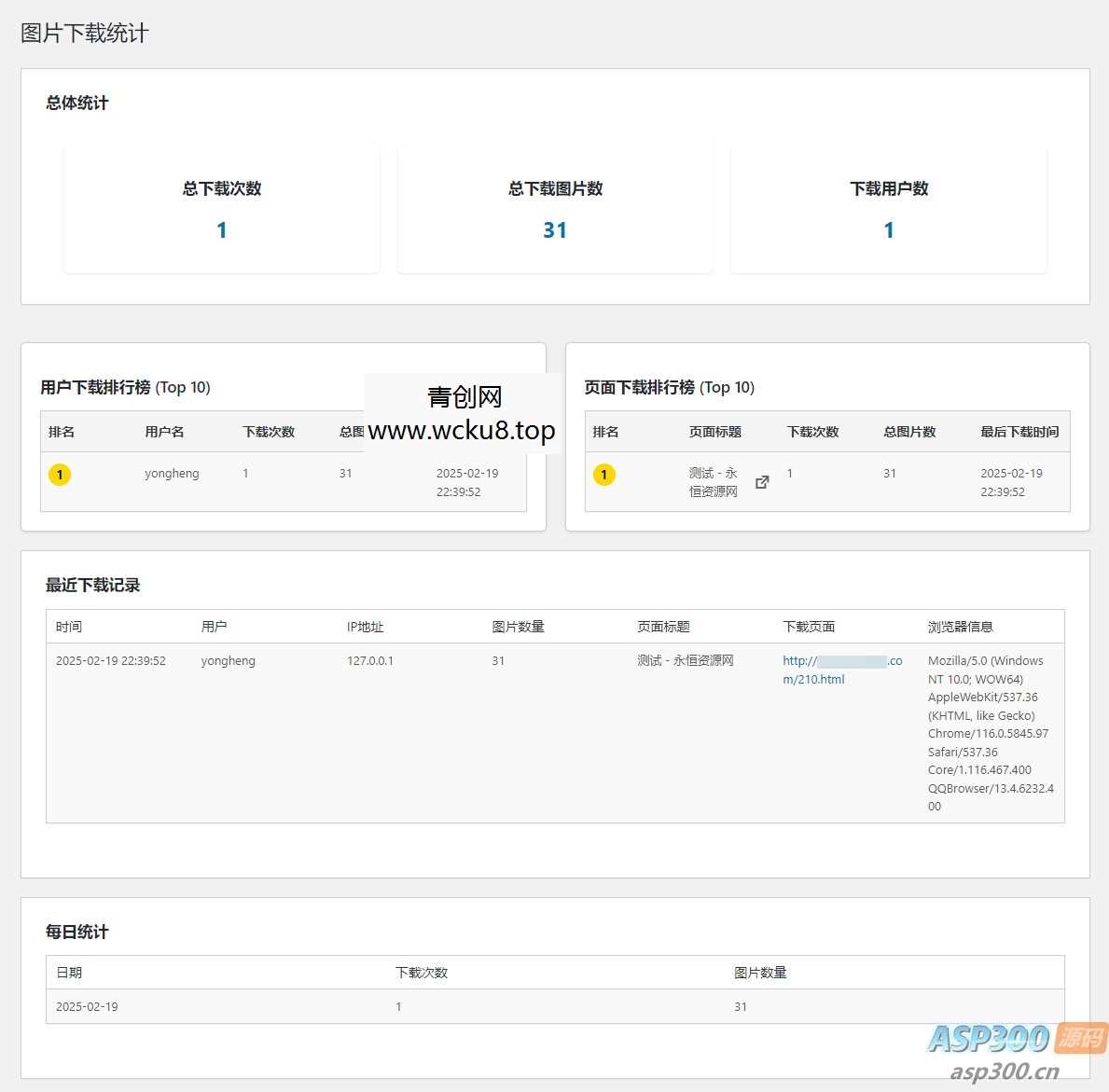Viewport: 1109px width, 1092px height.
Task: Select the 总下载次数 statistic card
Action: point(222,209)
